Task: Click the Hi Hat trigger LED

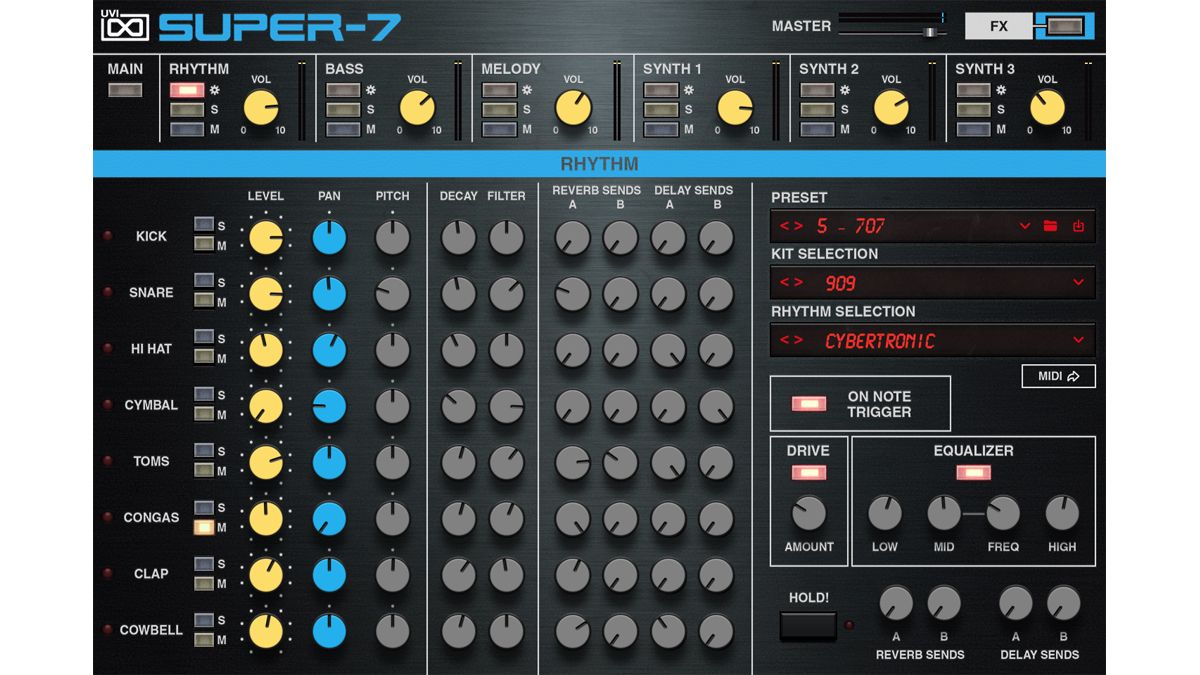Action: [107, 348]
